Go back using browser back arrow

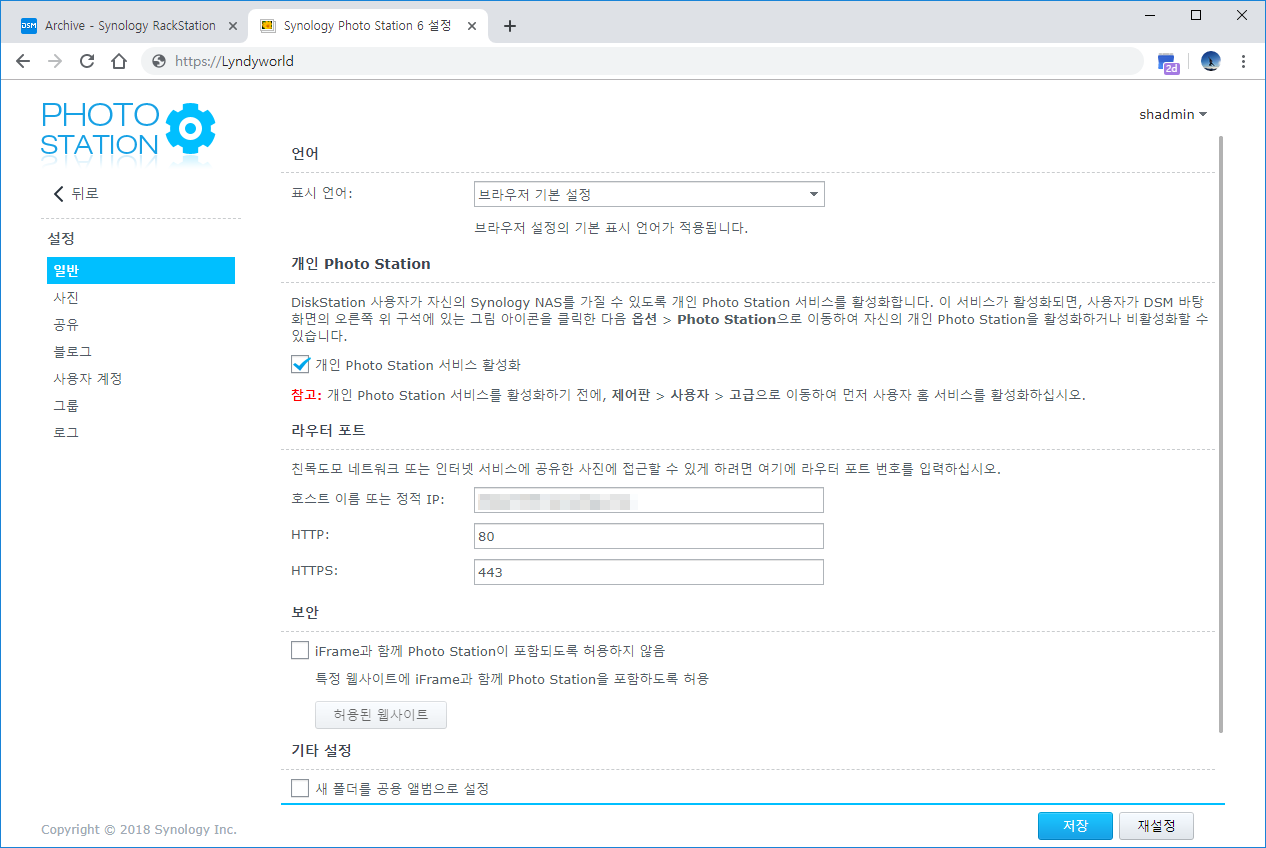pyautogui.click(x=23, y=61)
